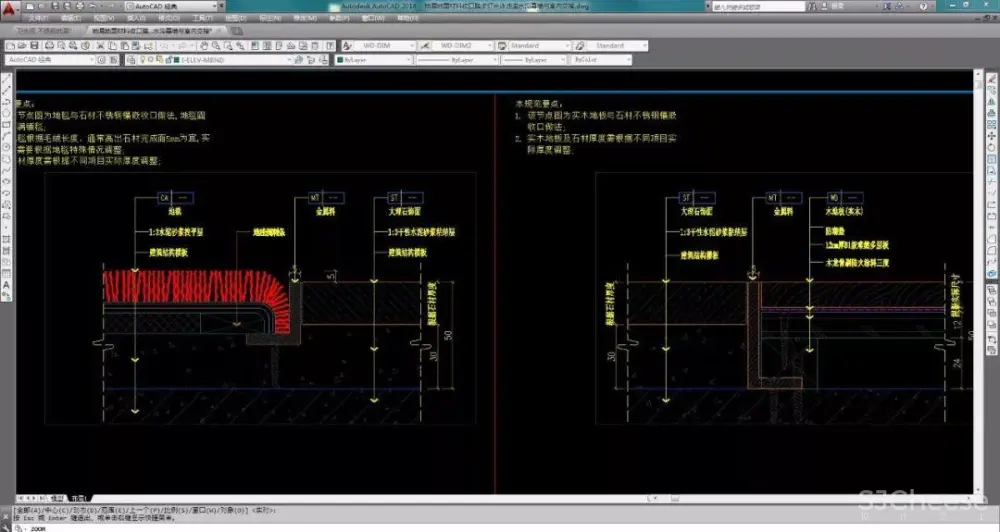
Task: Select the Multiline Text 'A' tool
Action: 7,285
